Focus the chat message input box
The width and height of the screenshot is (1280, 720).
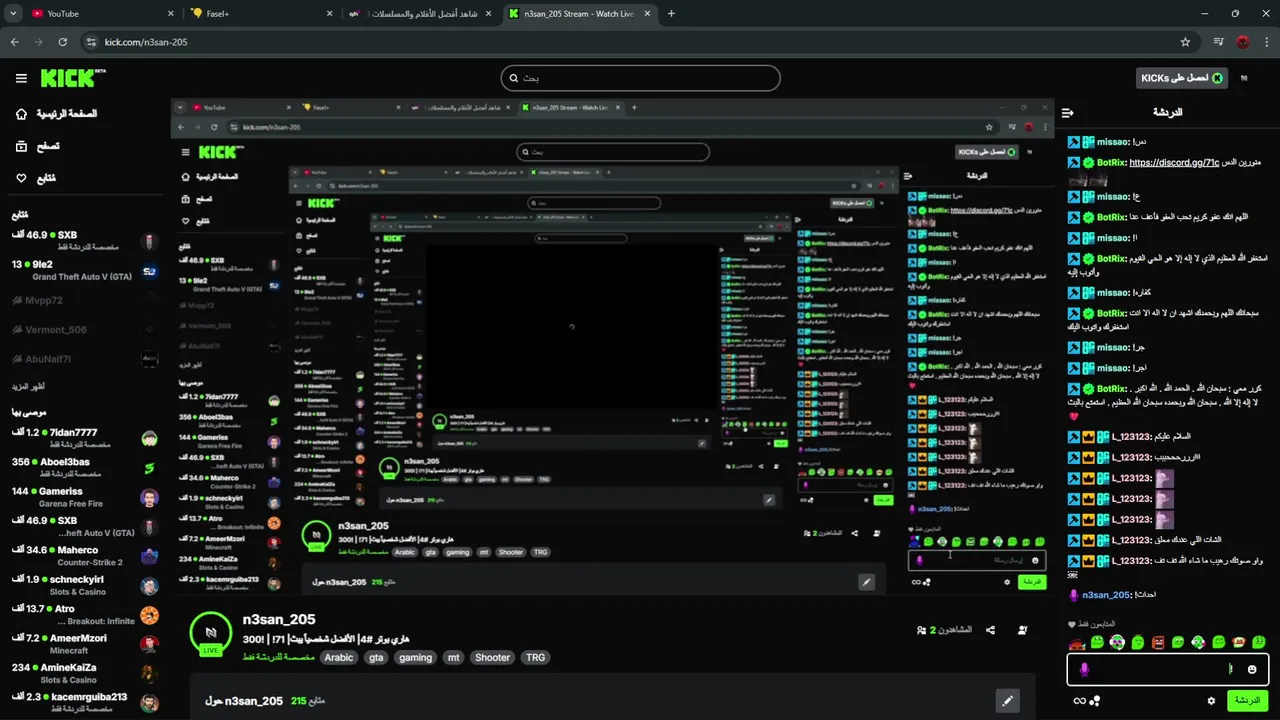click(1168, 669)
